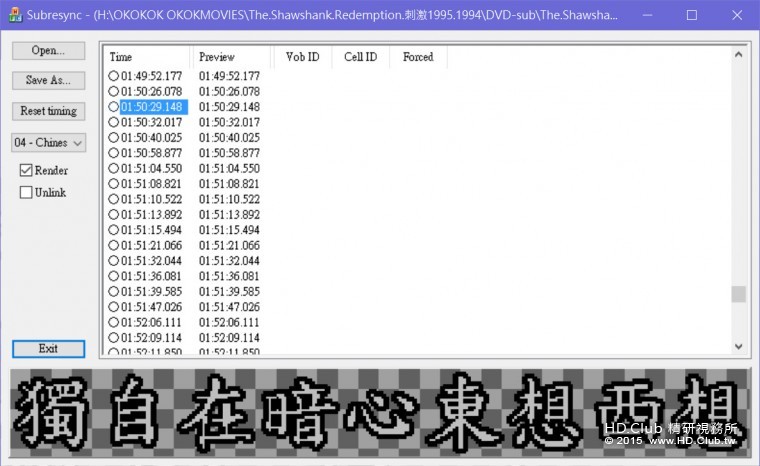Select Time cell 01:51:21.066
The width and height of the screenshot is (760, 466).
[x=151, y=245]
